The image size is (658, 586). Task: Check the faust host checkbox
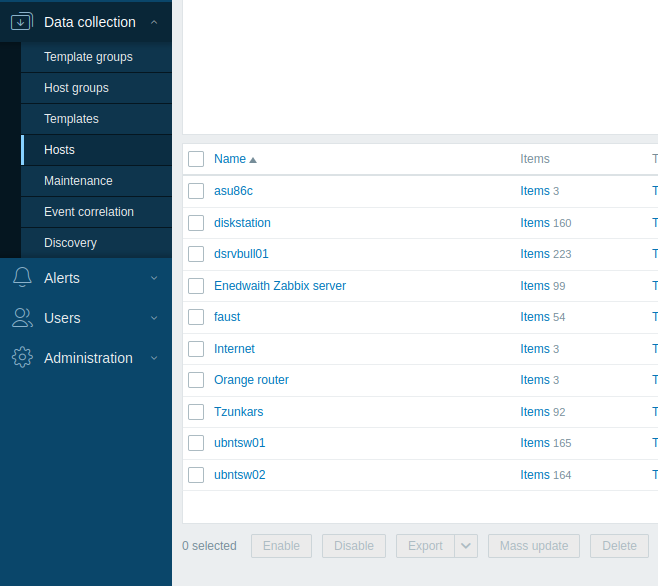[196, 317]
